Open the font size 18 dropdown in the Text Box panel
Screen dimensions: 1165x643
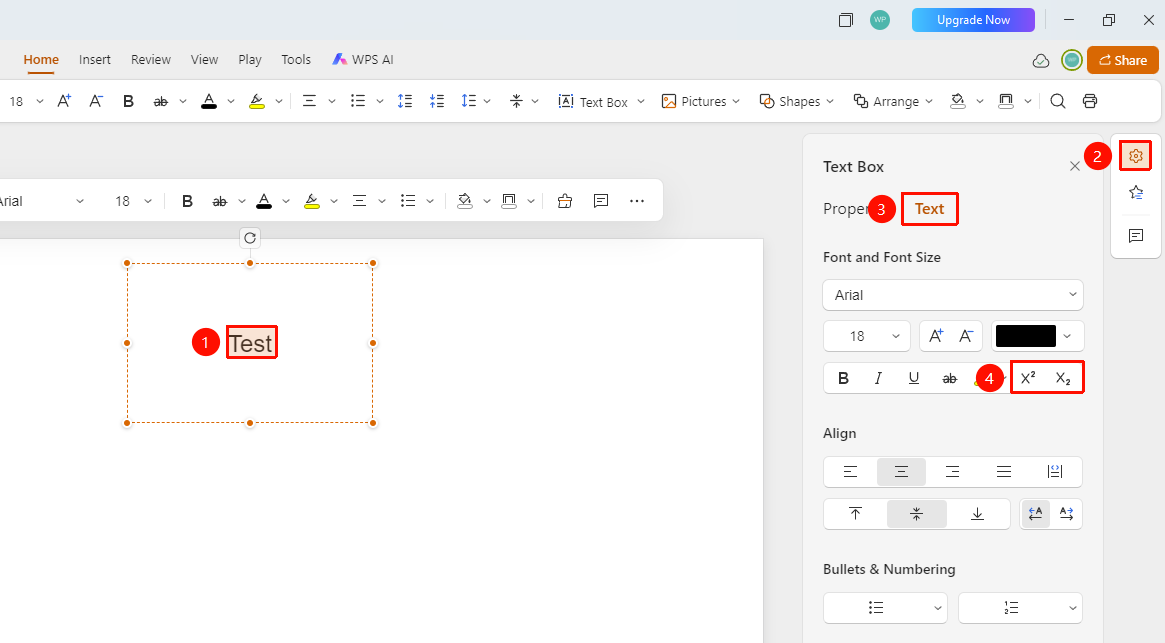[867, 336]
